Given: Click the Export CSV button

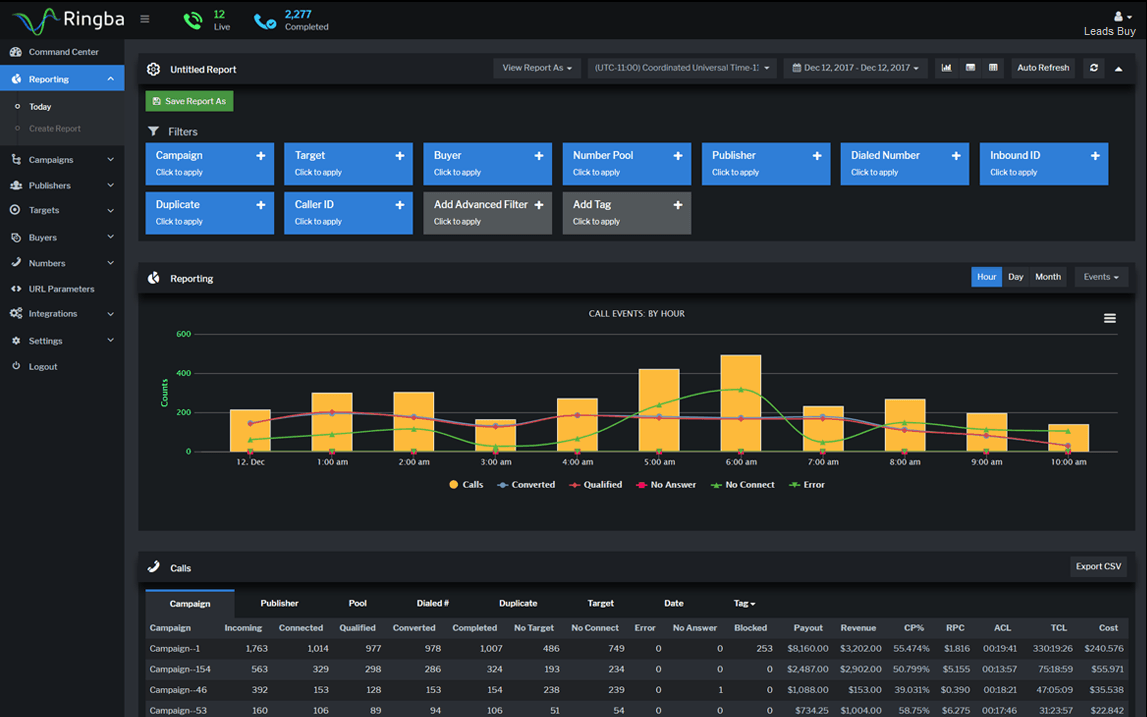Looking at the screenshot, I should tap(1098, 566).
